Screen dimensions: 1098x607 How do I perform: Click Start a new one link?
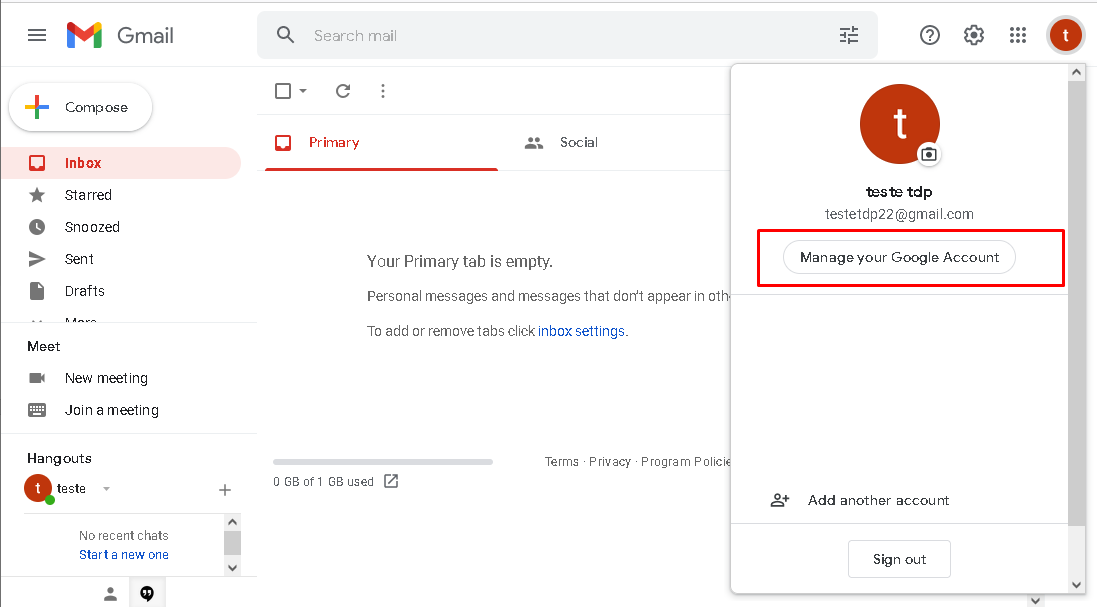click(124, 554)
